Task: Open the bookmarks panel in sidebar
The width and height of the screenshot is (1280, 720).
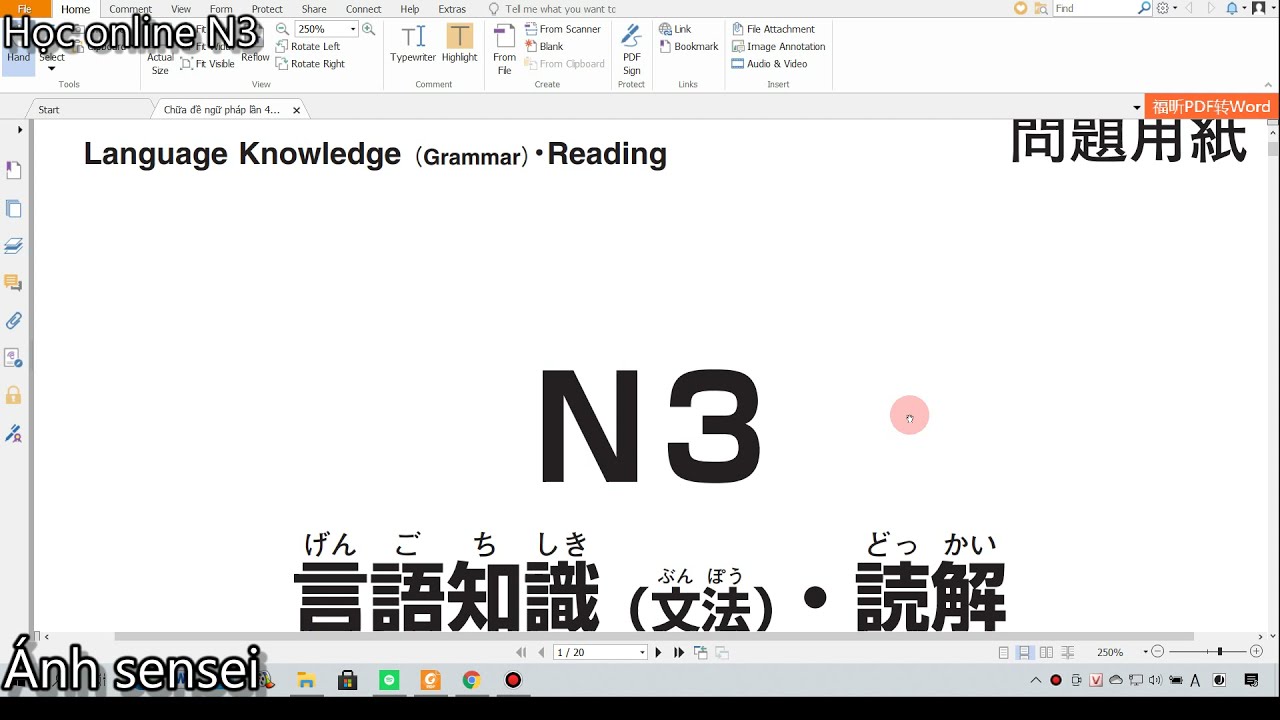Action: click(14, 171)
